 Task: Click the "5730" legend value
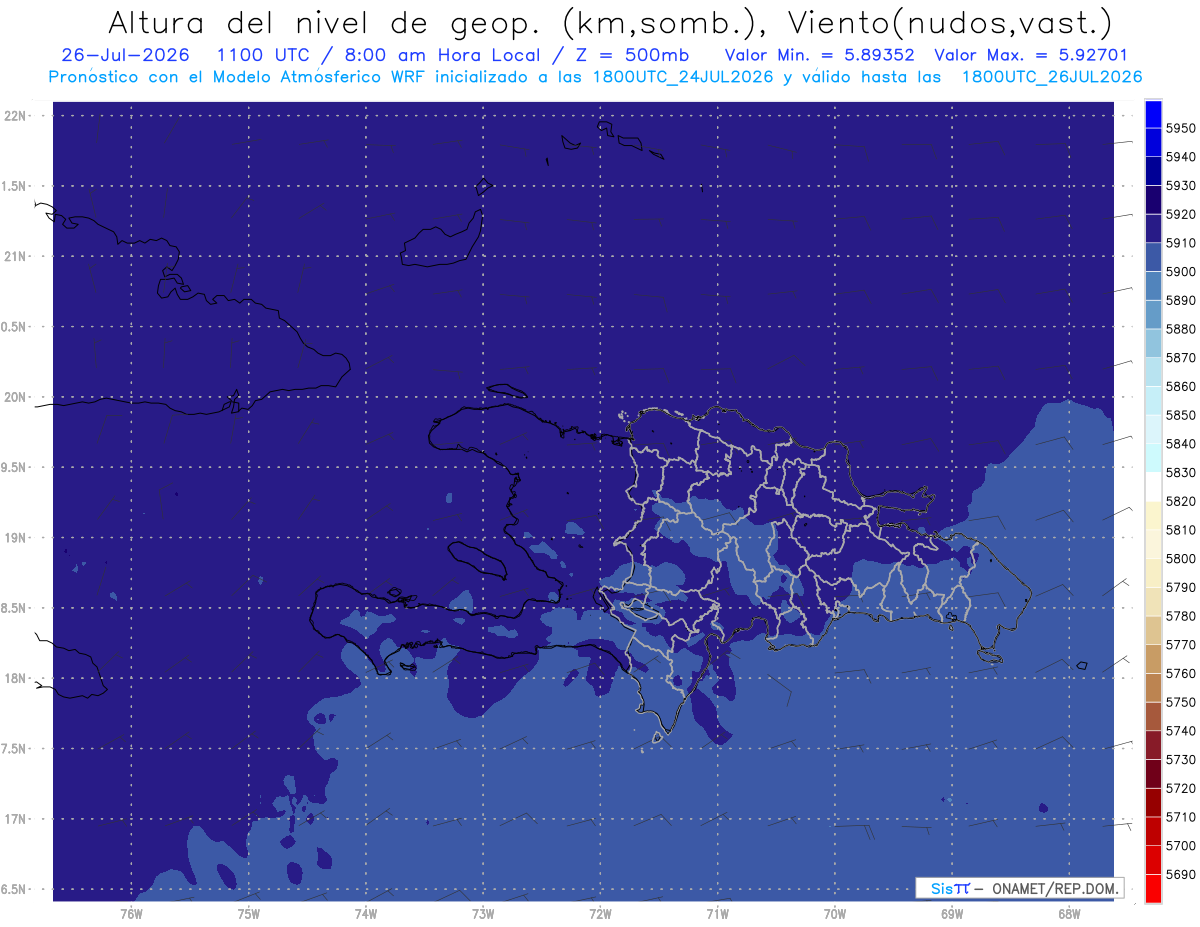pos(1180,760)
